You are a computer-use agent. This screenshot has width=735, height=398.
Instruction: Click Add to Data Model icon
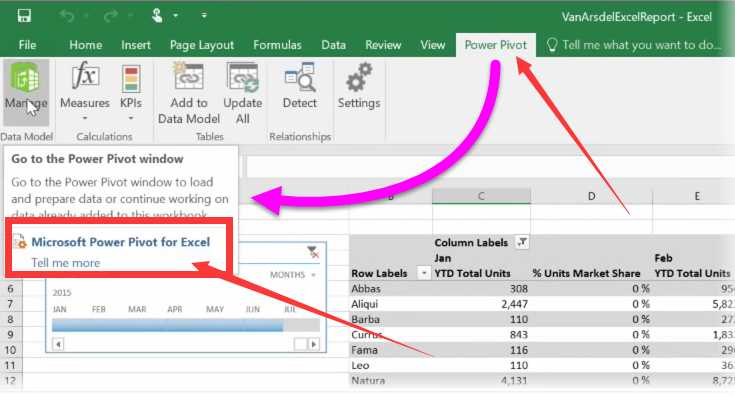[x=188, y=76]
